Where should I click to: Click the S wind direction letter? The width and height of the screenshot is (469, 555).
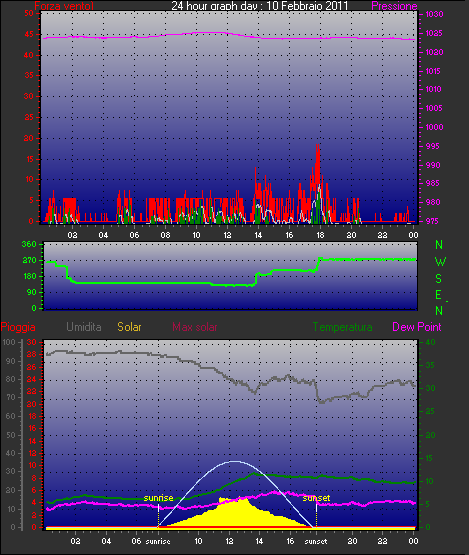pyautogui.click(x=439, y=279)
